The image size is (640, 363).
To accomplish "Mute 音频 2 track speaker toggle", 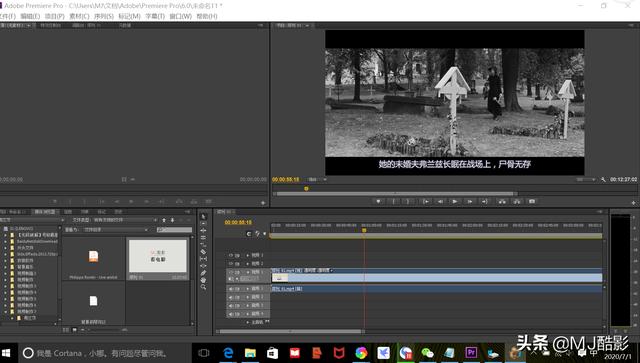I will (231, 297).
